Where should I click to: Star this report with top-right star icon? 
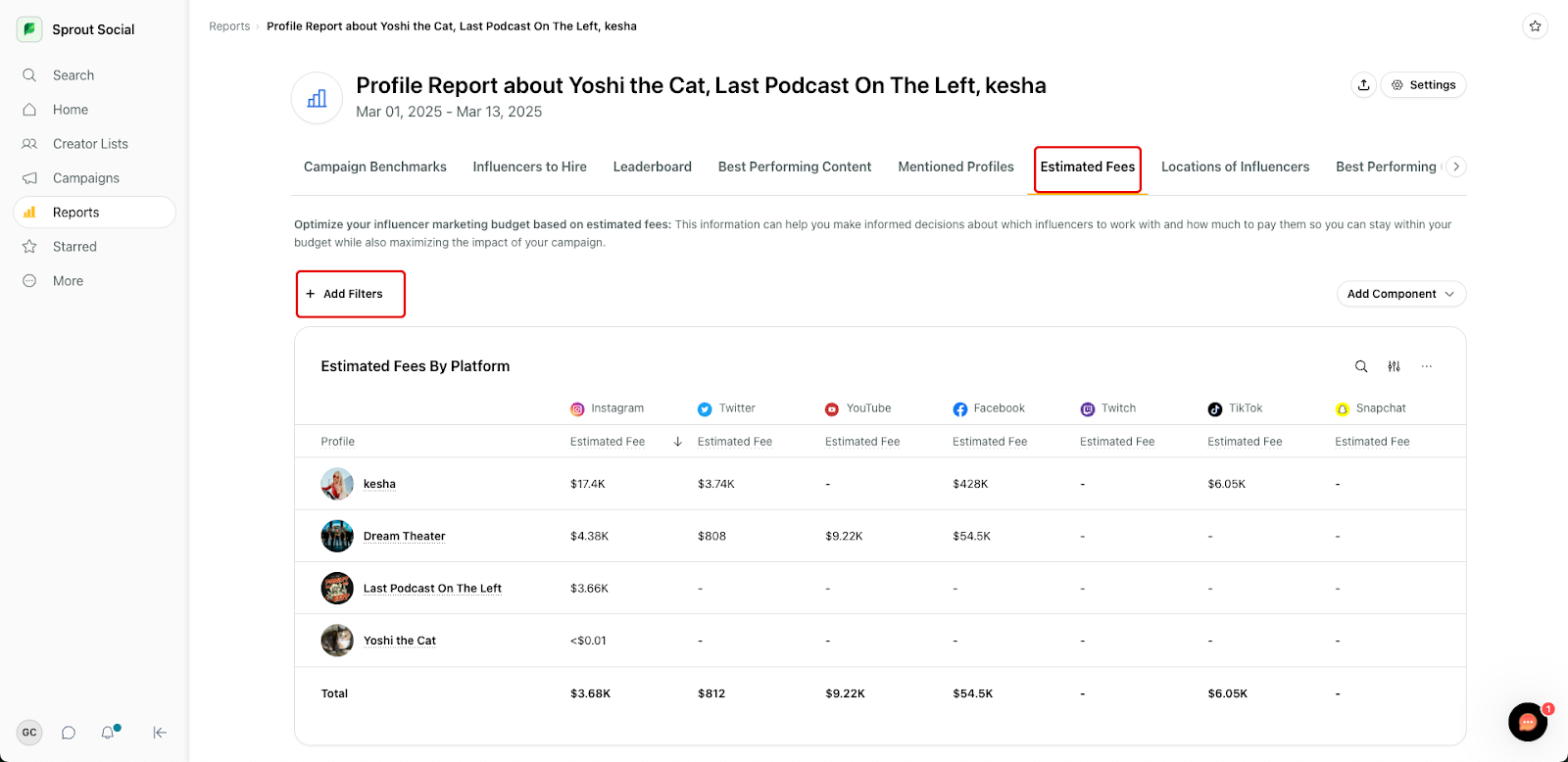(1536, 26)
